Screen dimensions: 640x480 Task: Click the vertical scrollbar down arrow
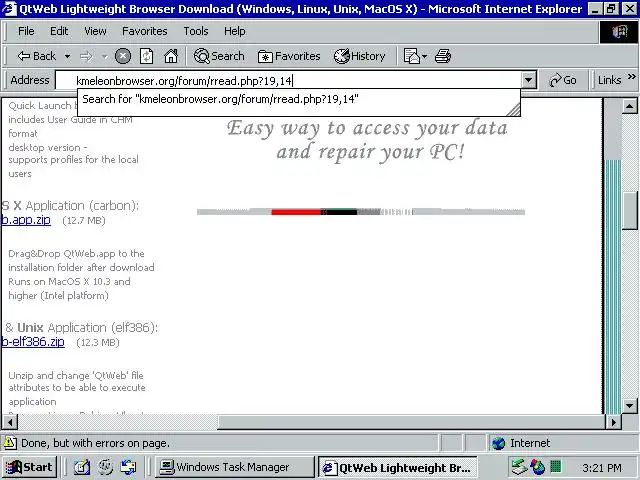pos(629,406)
